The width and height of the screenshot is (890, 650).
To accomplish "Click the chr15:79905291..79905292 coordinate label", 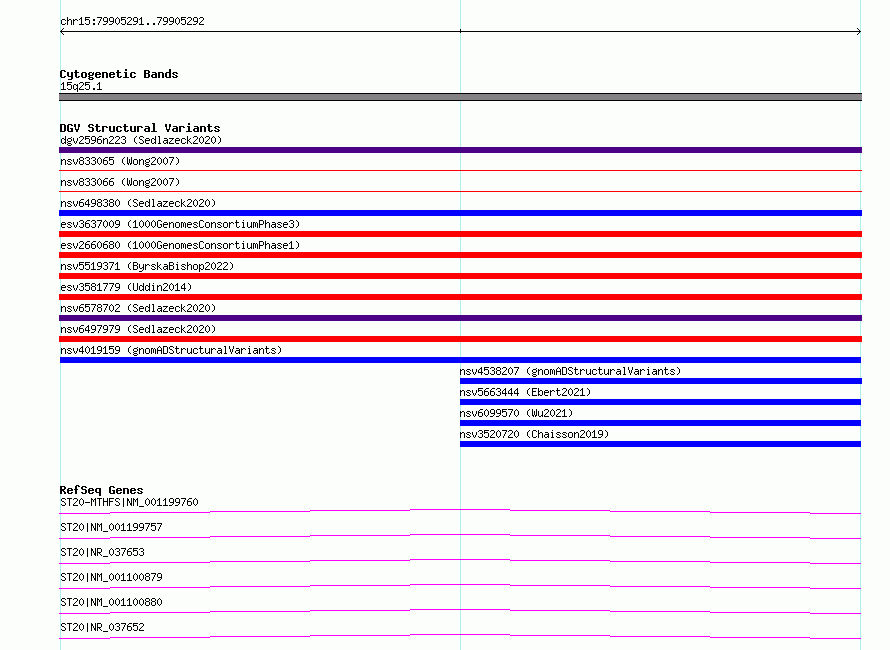I will pyautogui.click(x=132, y=22).
